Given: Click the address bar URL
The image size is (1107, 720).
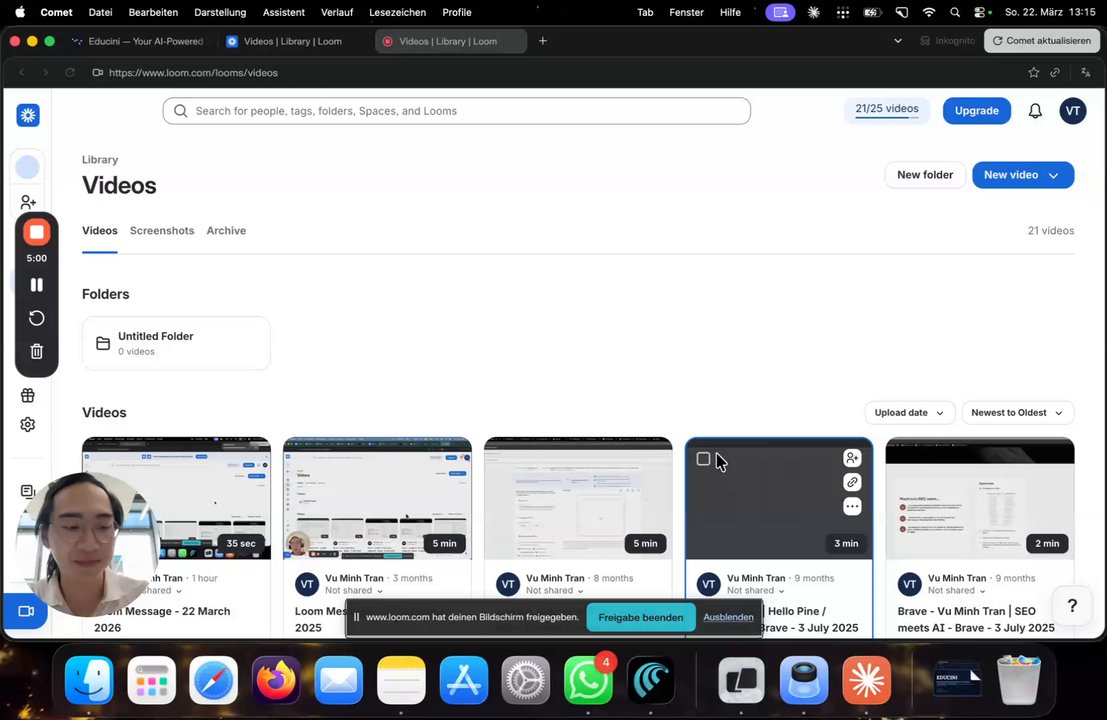Looking at the screenshot, I should click(x=193, y=73).
